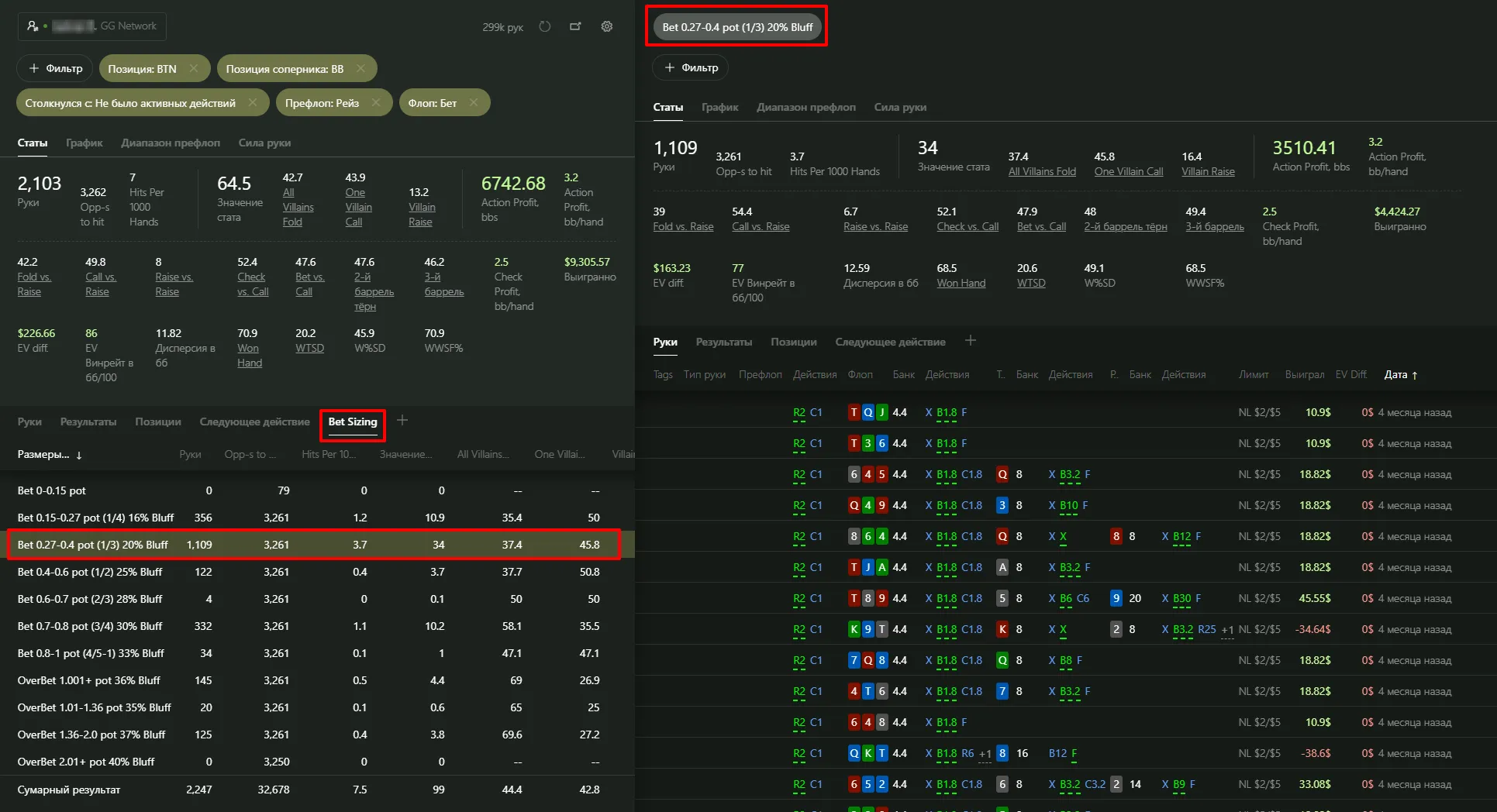Switch to График tab in left panel
Screen dimensions: 1497x812
pos(84,143)
